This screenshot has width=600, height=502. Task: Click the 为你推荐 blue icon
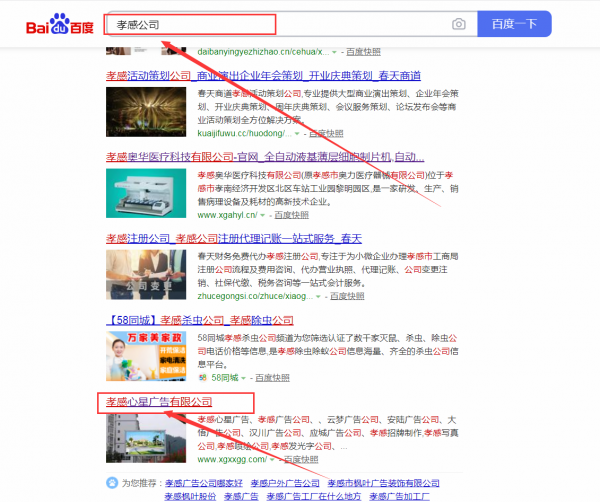tap(111, 484)
